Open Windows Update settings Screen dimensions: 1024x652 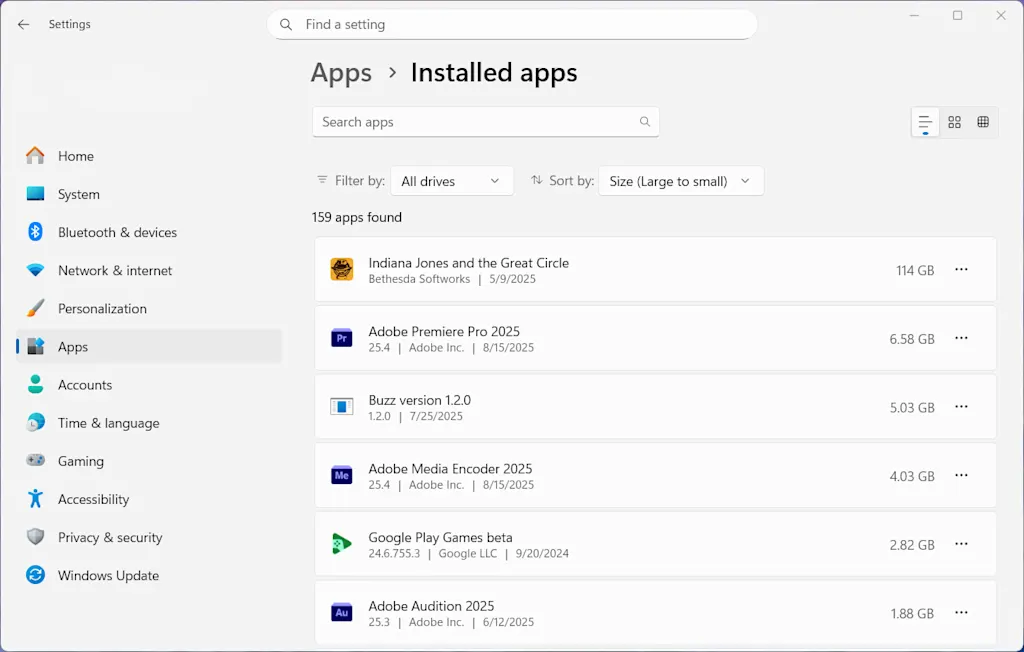point(108,576)
